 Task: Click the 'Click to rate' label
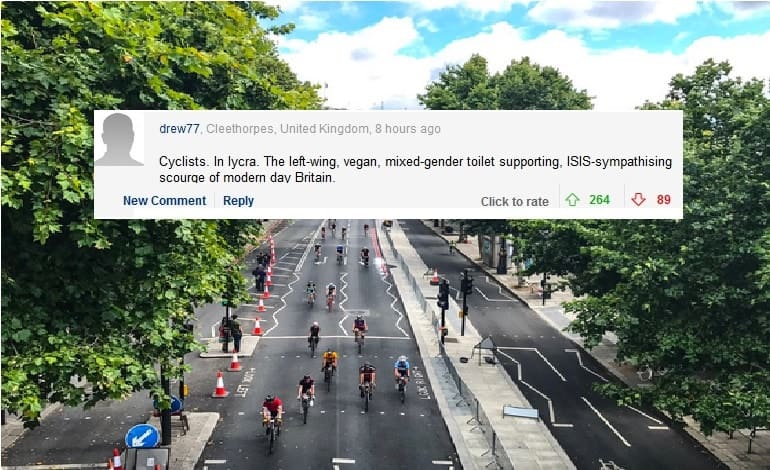point(515,201)
